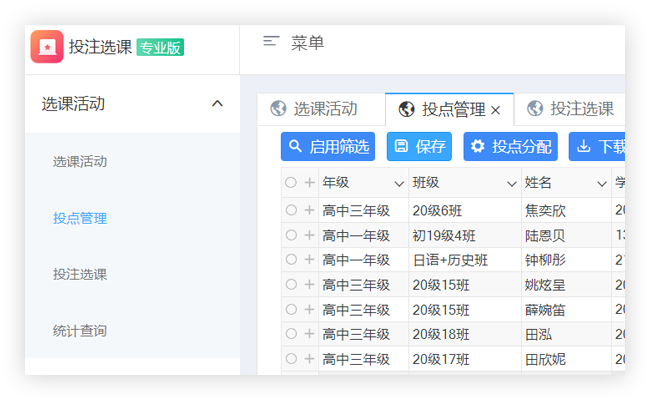
Task: Click the globe icon on 选课活动 tab
Action: pyautogui.click(x=278, y=109)
